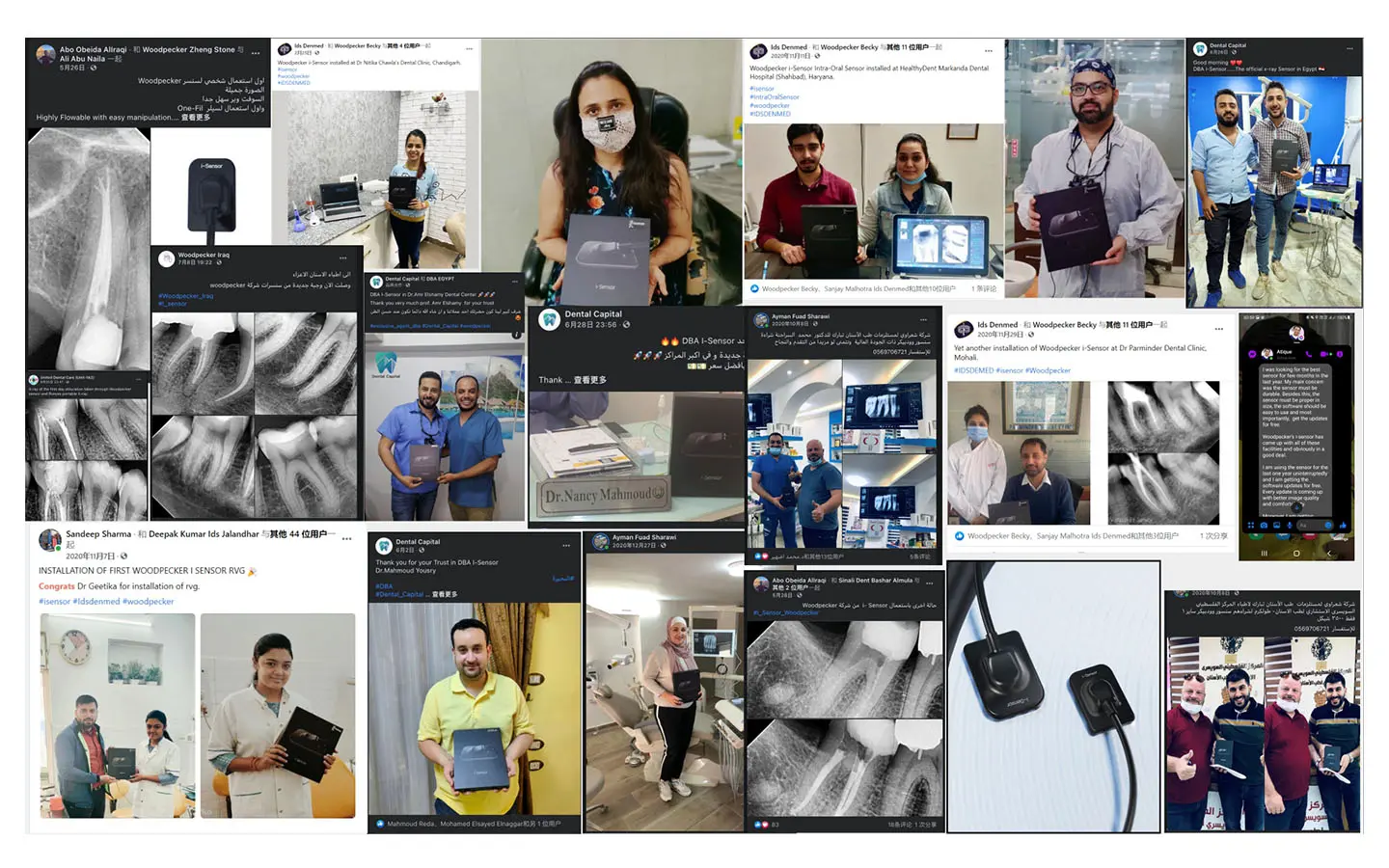Image resolution: width=1389 pixels, height=868 pixels.
Task: Follow the #Idsdenmed hashtag in the Sandeep Sharma post
Action: tap(96, 602)
